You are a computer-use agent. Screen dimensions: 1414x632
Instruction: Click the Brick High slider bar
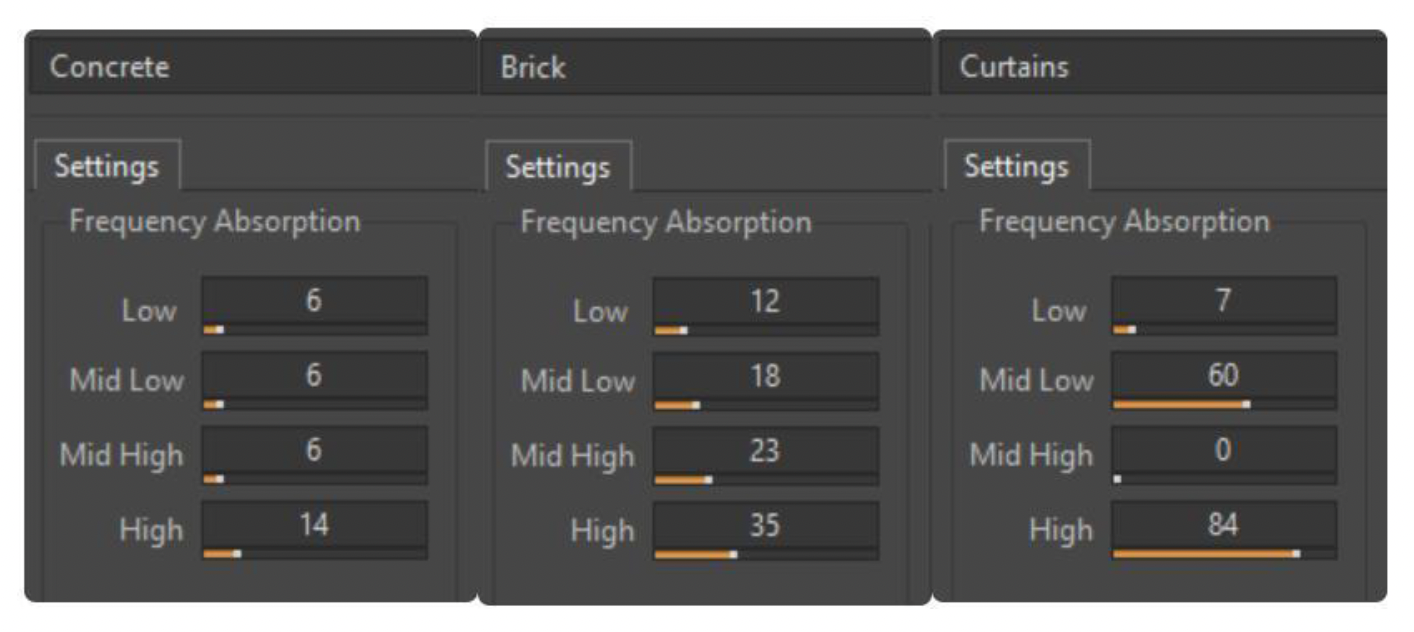coord(765,554)
